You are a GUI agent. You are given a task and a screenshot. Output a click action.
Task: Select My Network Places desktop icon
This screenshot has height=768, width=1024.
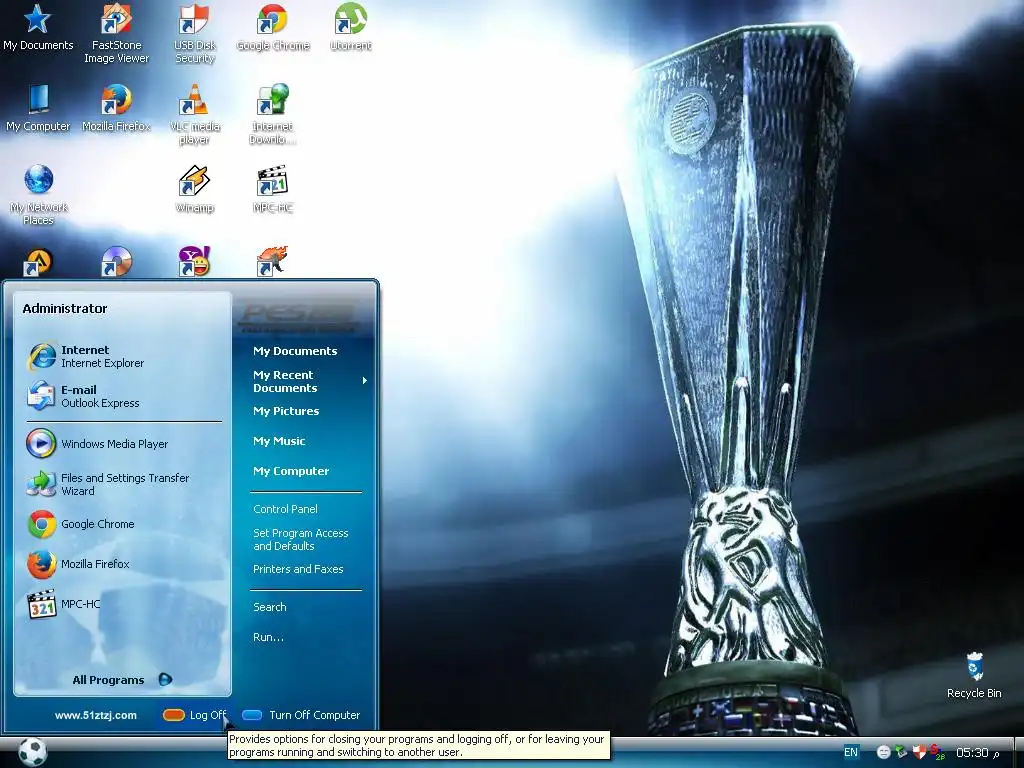(x=39, y=195)
